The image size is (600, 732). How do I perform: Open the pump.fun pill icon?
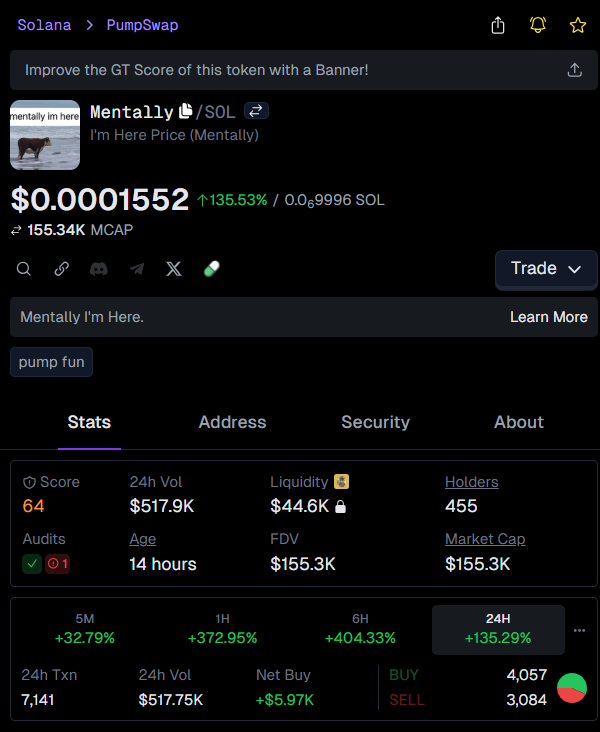212,269
